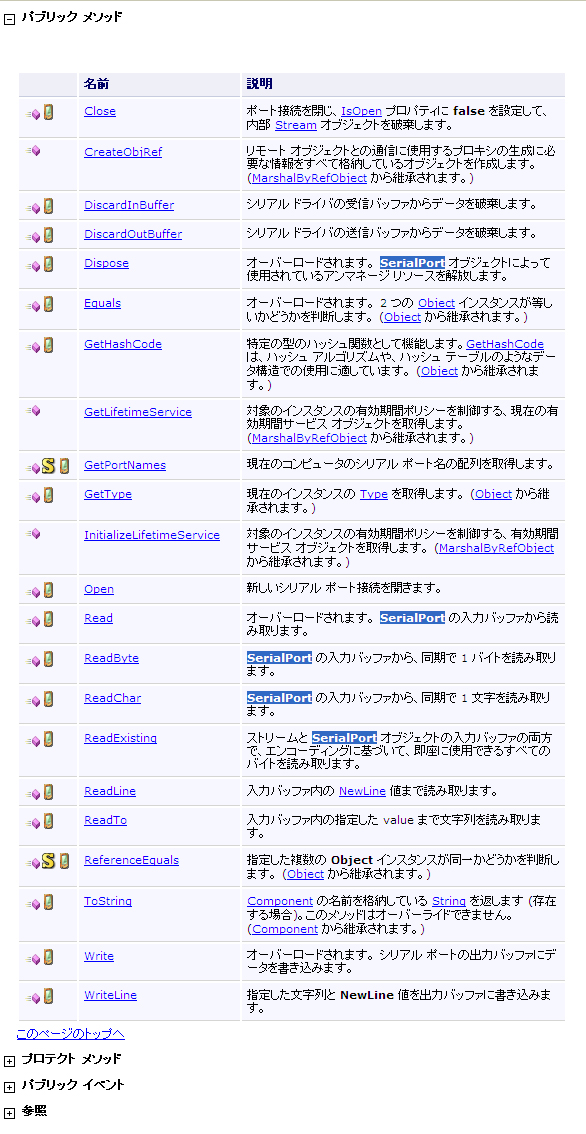Click the method icon beside GetLifetimeService

[34, 411]
